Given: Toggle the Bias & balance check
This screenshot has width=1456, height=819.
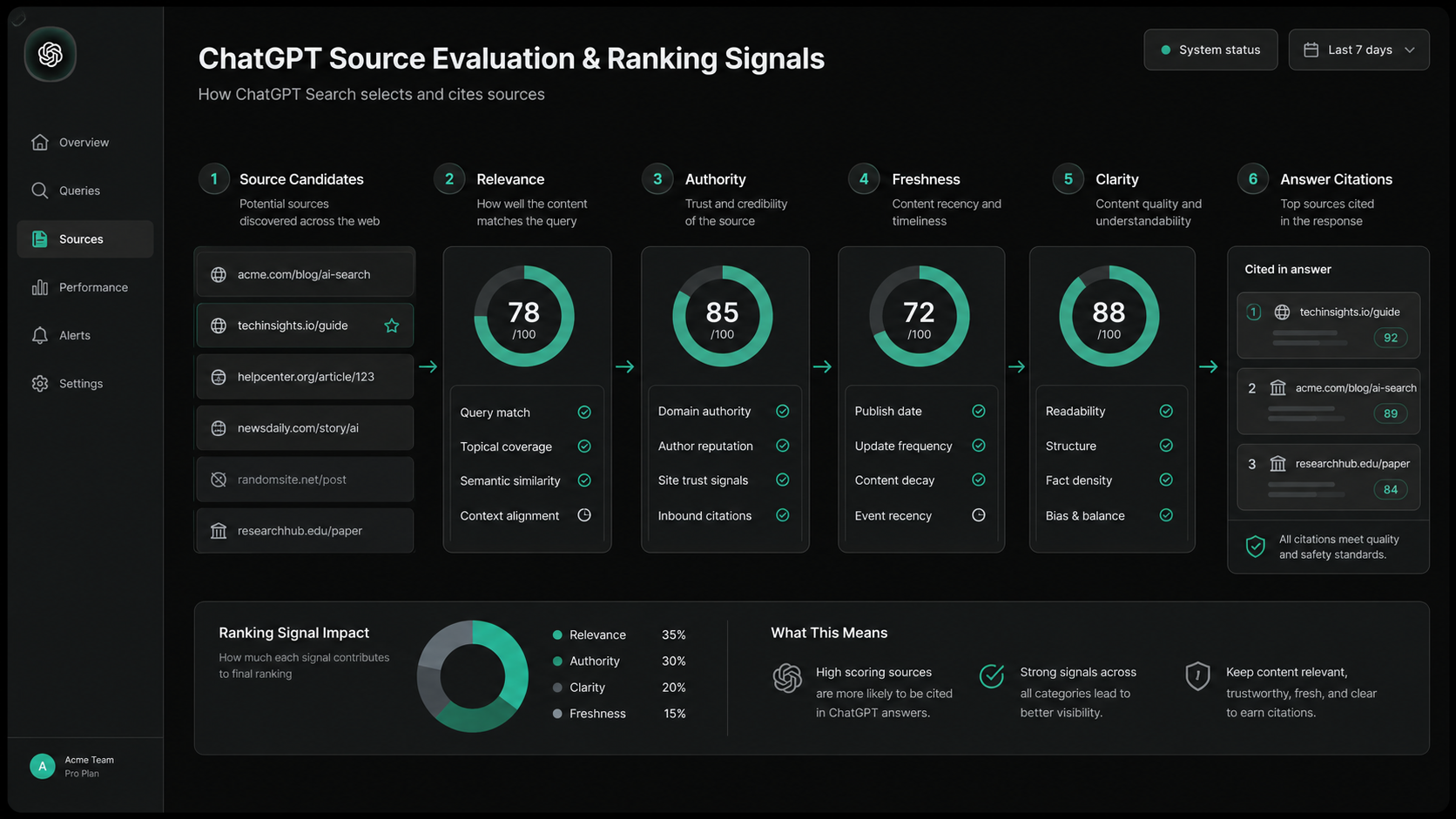Looking at the screenshot, I should (x=1166, y=515).
